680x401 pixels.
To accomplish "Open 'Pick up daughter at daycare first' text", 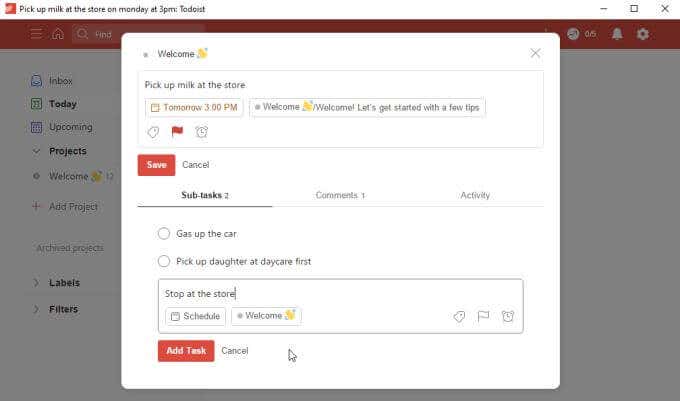I will [244, 261].
